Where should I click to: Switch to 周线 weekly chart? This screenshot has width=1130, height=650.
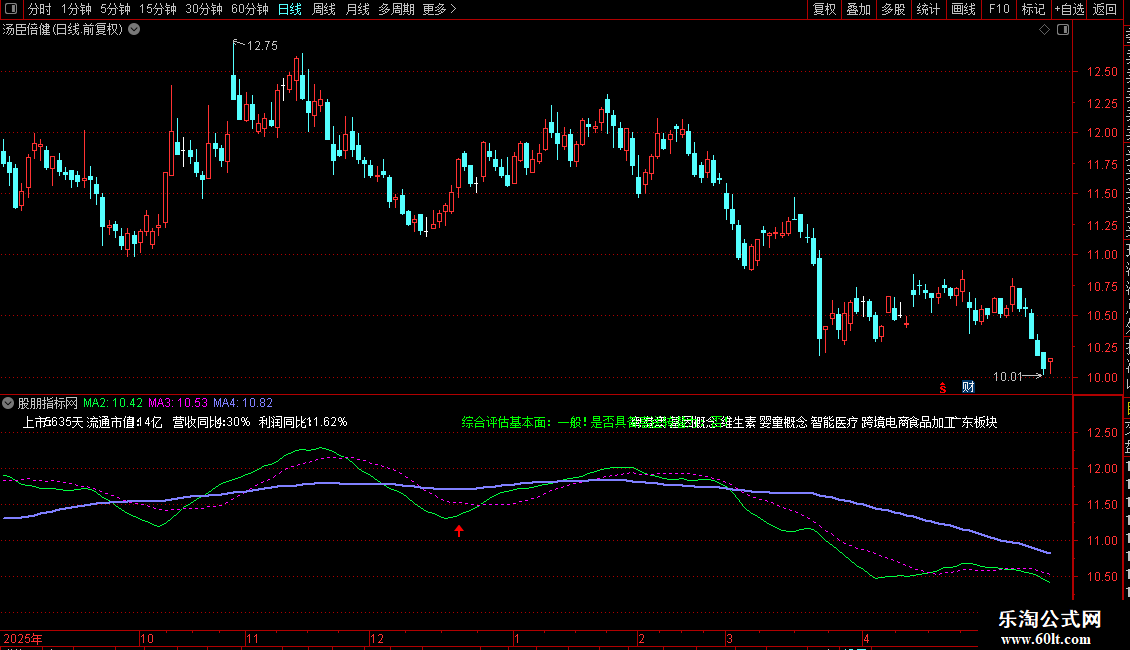pyautogui.click(x=324, y=9)
